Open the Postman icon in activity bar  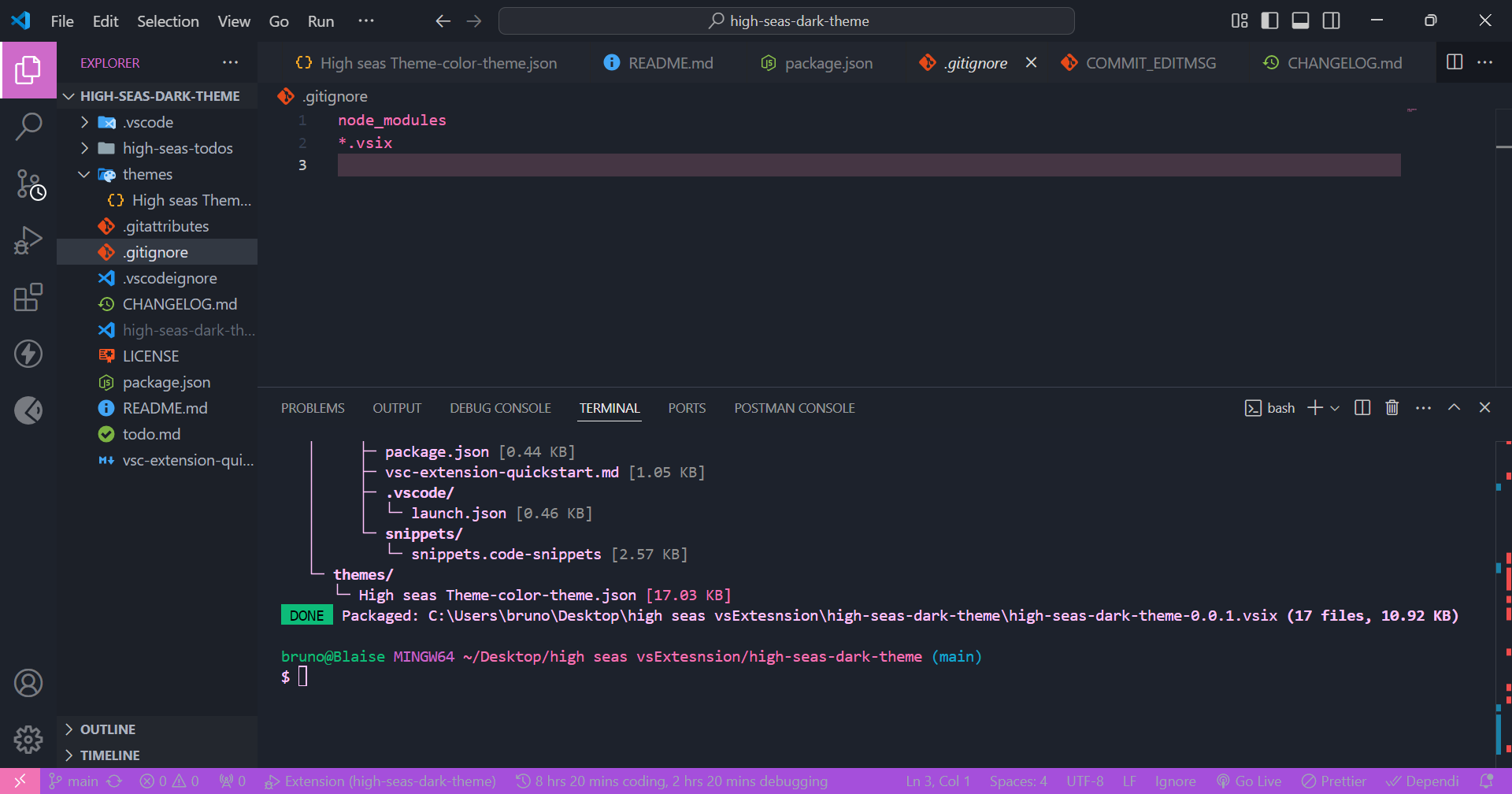point(28,410)
